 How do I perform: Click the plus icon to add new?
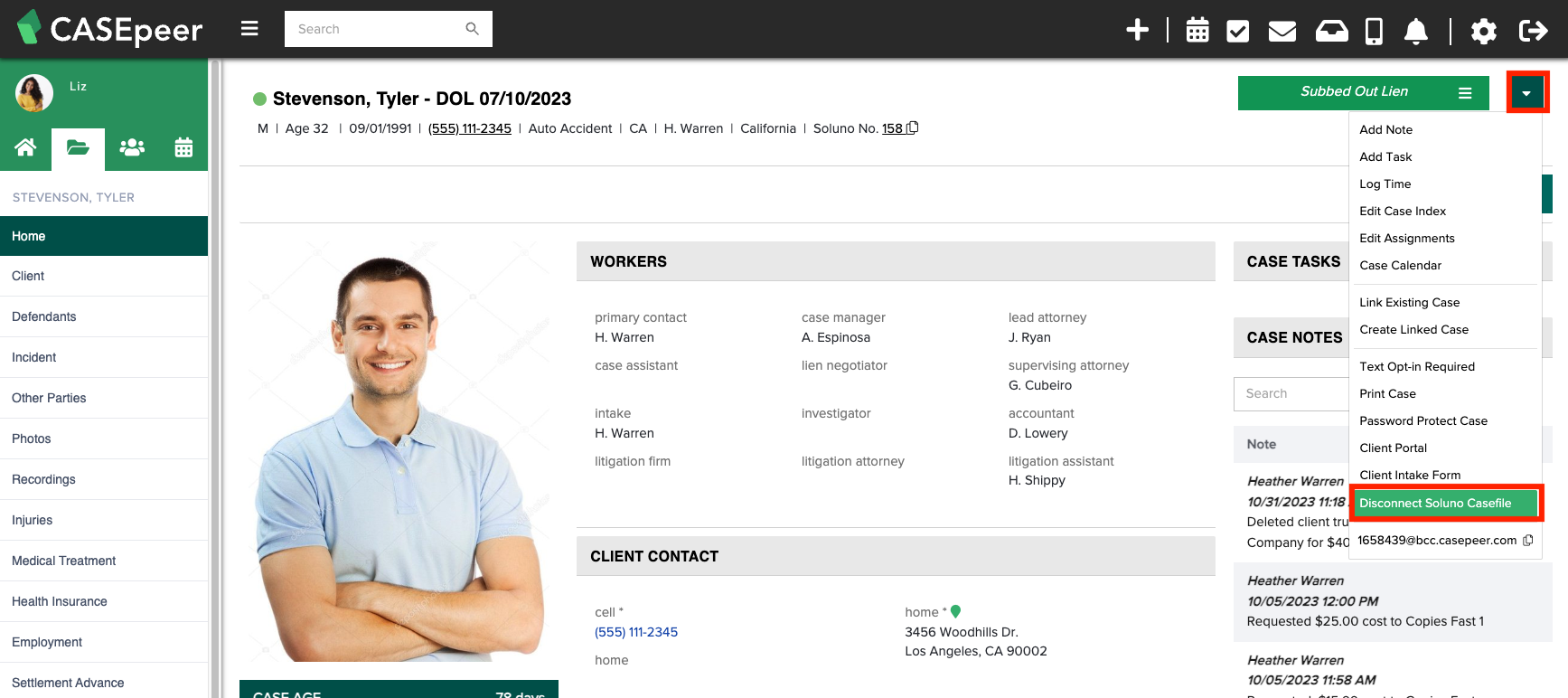click(1137, 30)
